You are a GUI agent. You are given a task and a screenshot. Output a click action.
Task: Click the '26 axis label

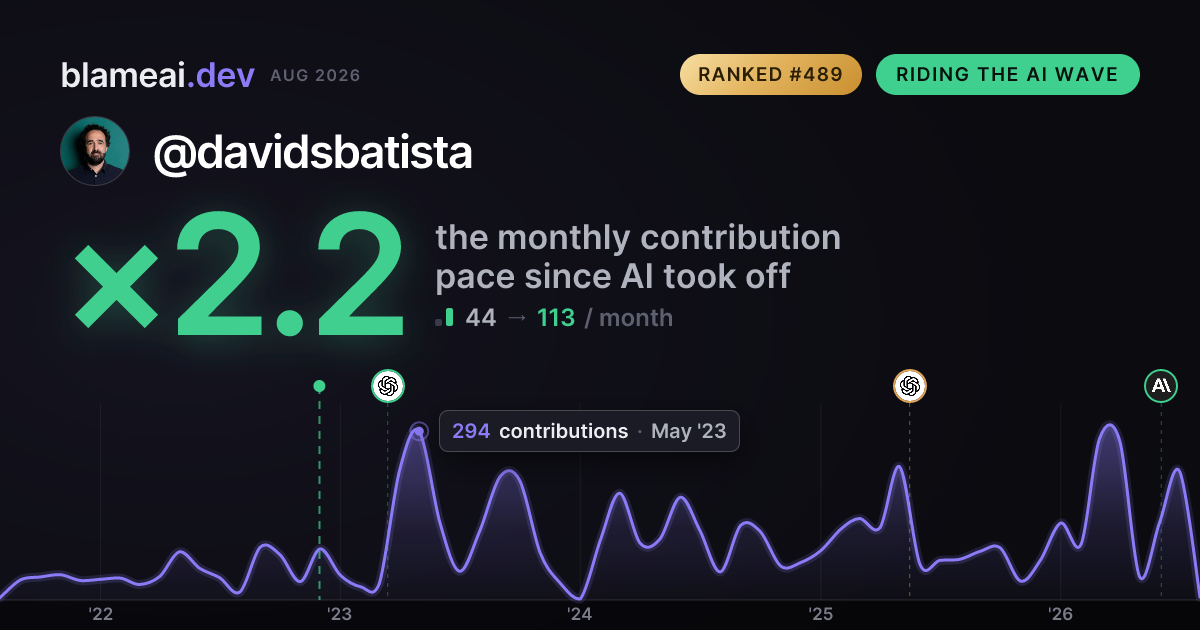pos(1060,614)
